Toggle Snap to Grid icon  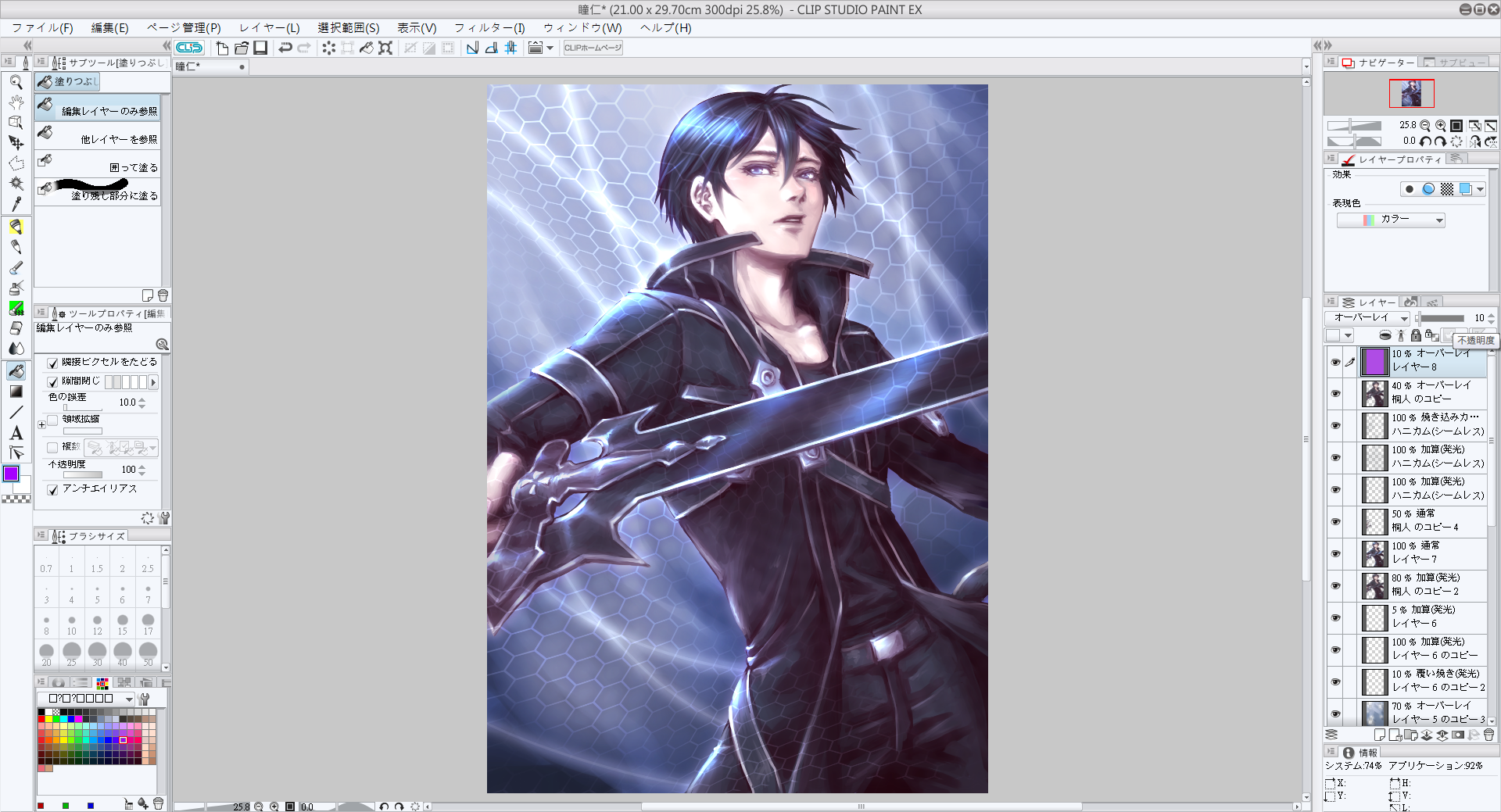(x=510, y=48)
